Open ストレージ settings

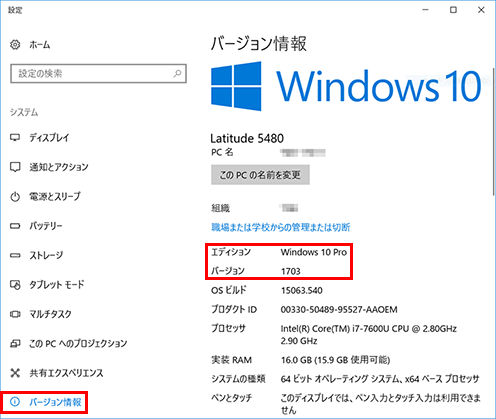46,255
